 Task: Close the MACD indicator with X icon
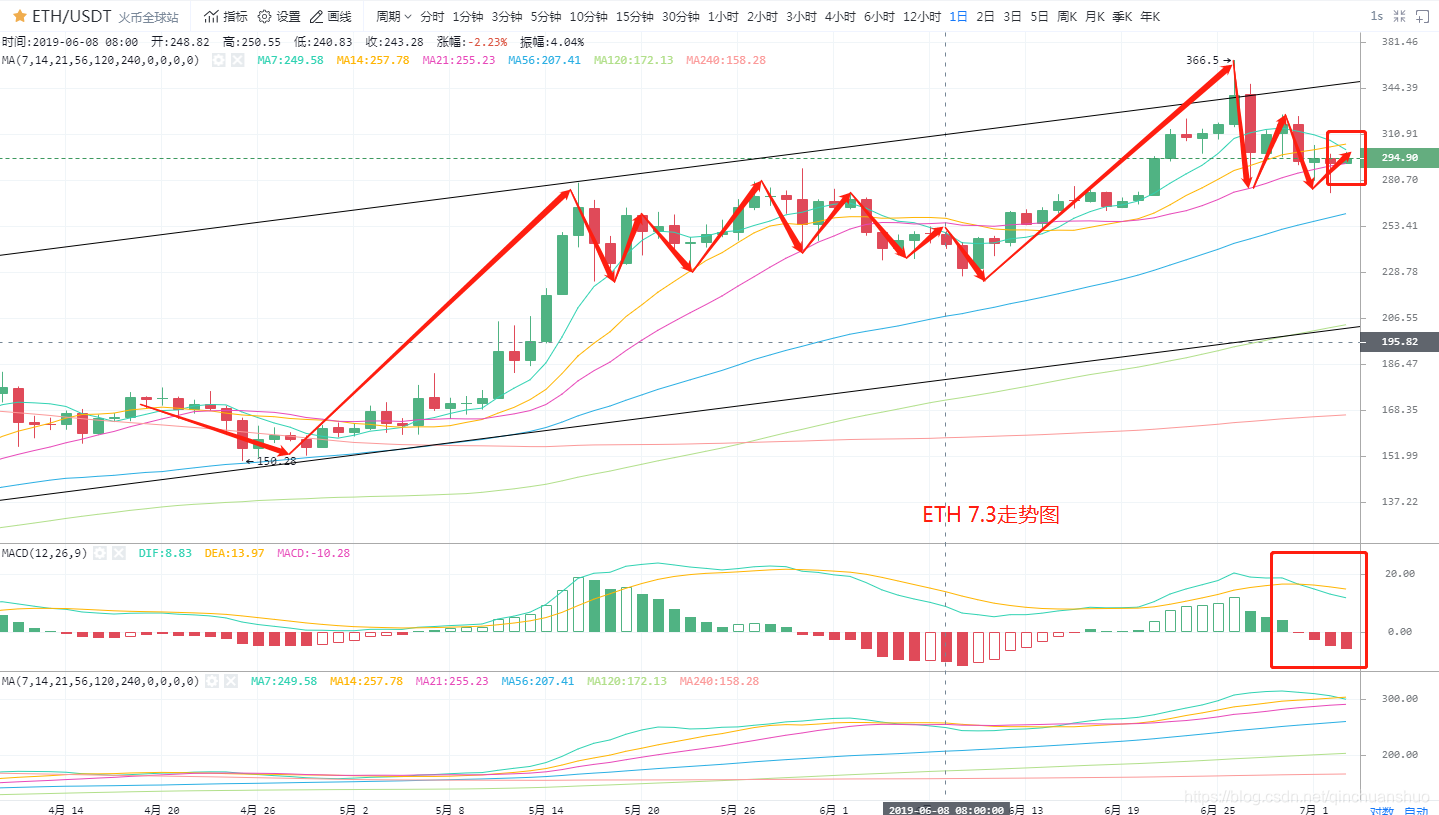pyautogui.click(x=118, y=552)
